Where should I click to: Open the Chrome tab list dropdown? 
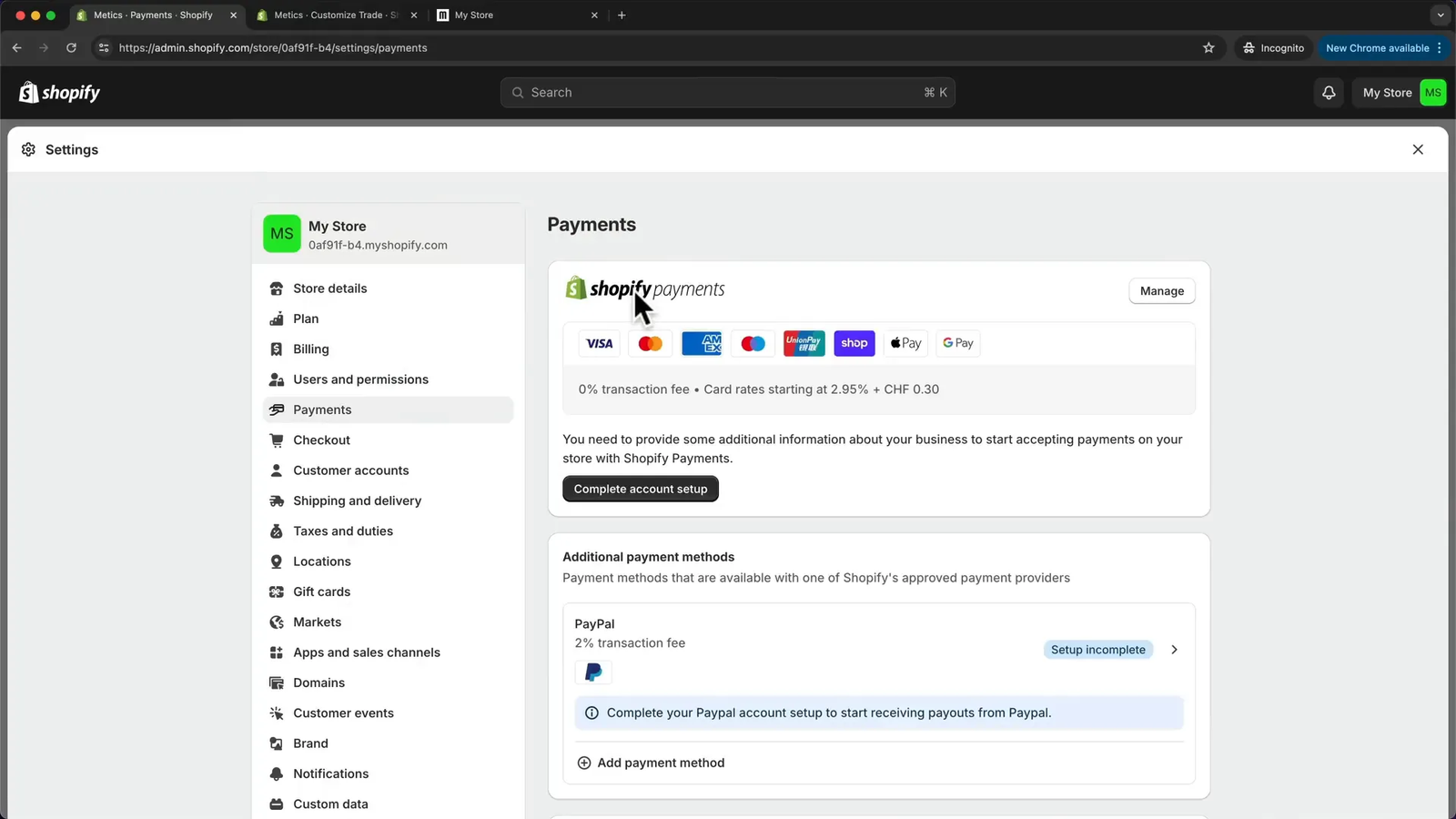(x=1440, y=15)
